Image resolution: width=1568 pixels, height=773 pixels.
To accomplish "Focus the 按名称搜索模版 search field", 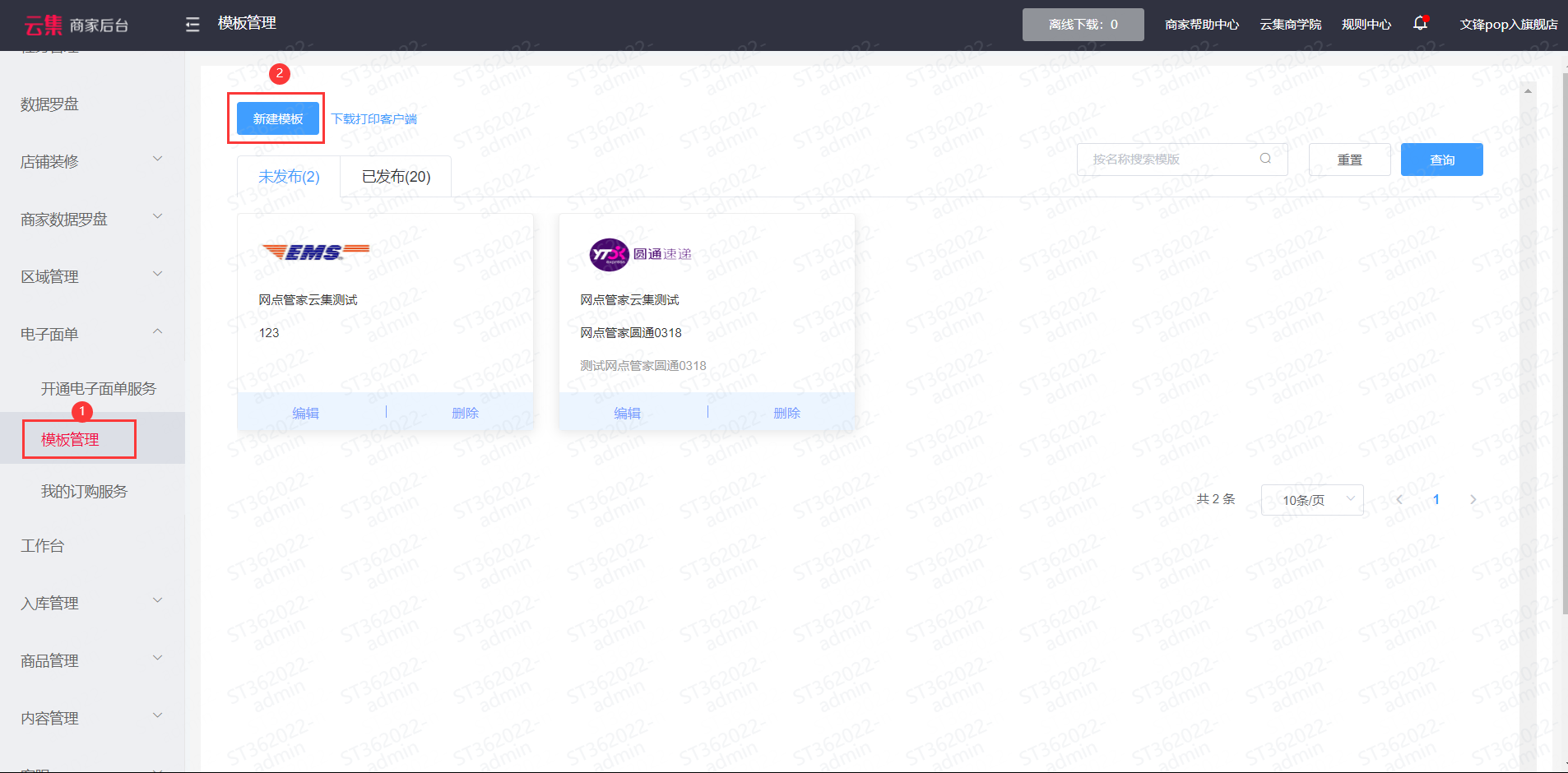I will coord(1182,160).
